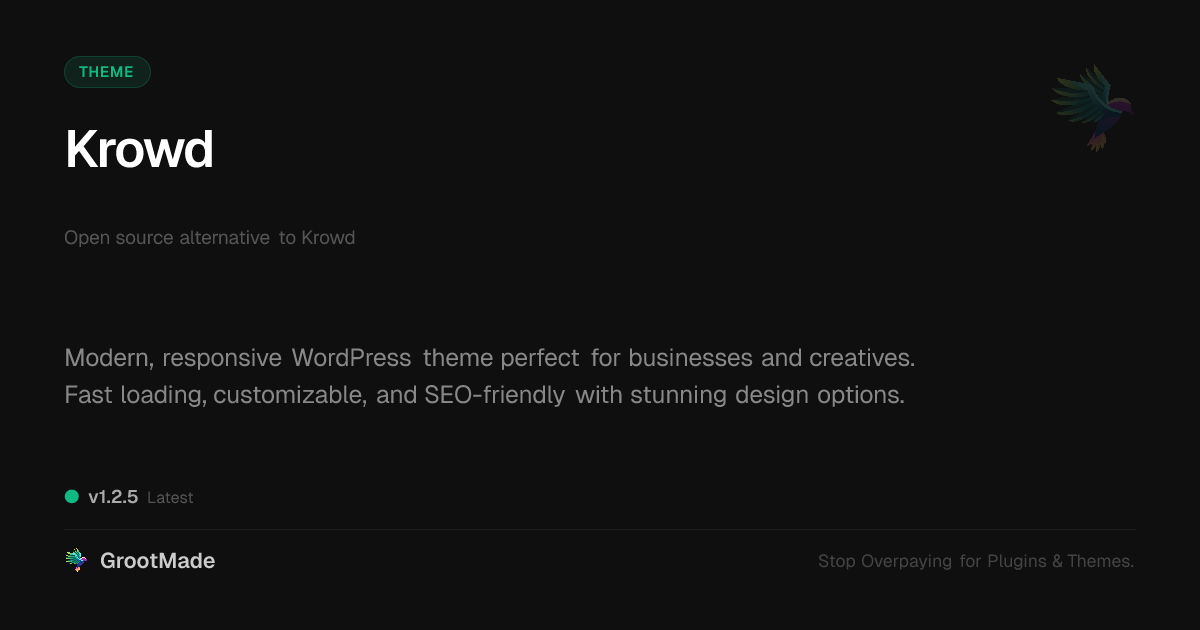Click the "Open source alternative" subtitle

coord(167,238)
